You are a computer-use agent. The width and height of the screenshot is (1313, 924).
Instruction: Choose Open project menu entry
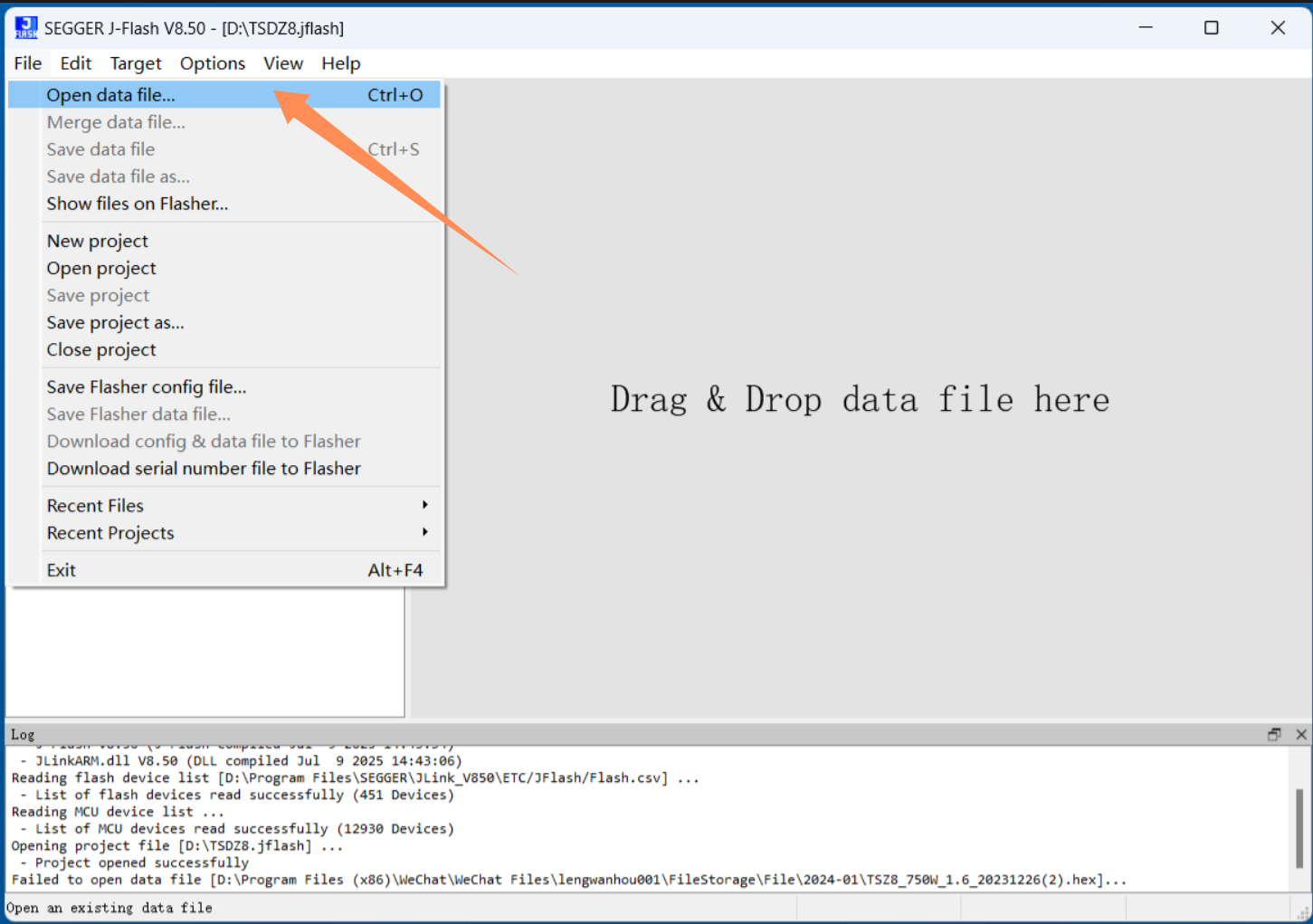pyautogui.click(x=224, y=268)
